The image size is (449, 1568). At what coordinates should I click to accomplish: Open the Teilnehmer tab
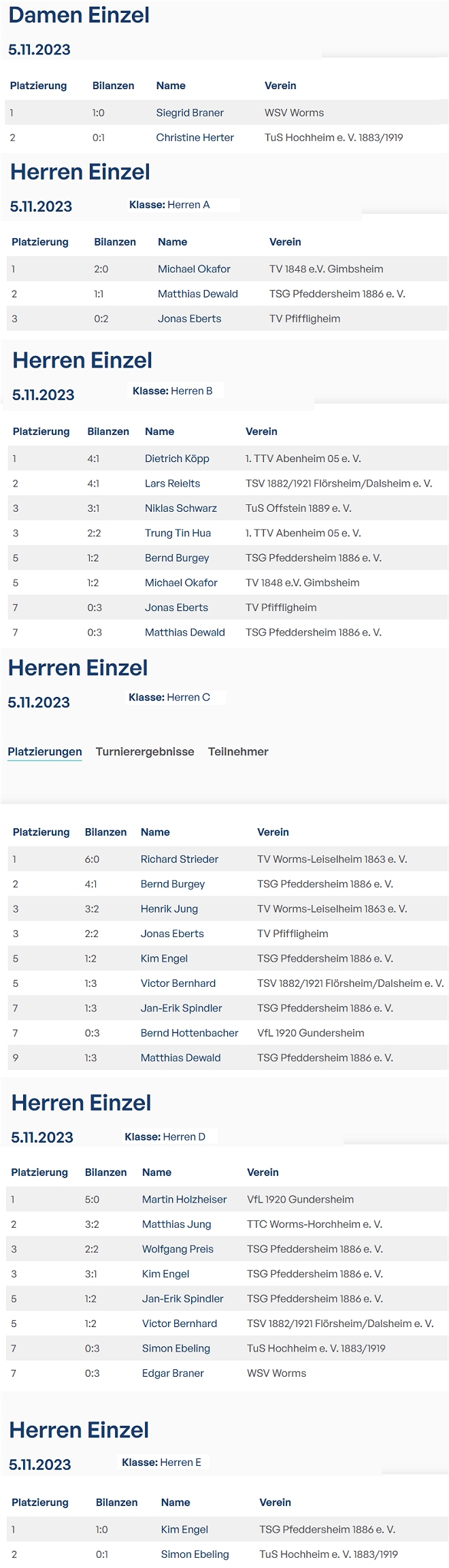(x=238, y=751)
